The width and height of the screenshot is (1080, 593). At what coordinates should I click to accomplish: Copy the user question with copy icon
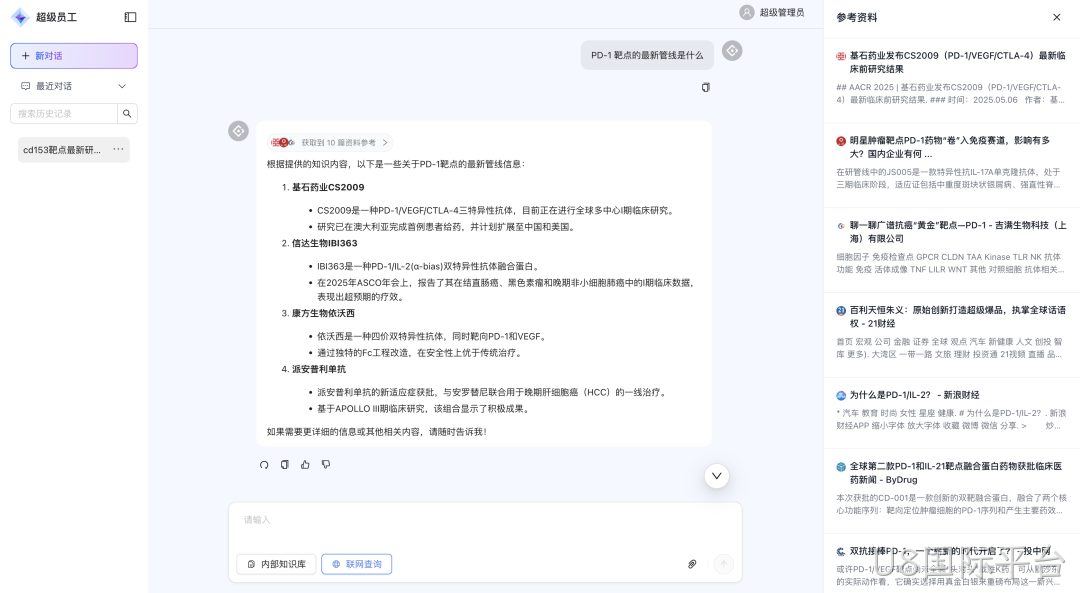[x=705, y=87]
